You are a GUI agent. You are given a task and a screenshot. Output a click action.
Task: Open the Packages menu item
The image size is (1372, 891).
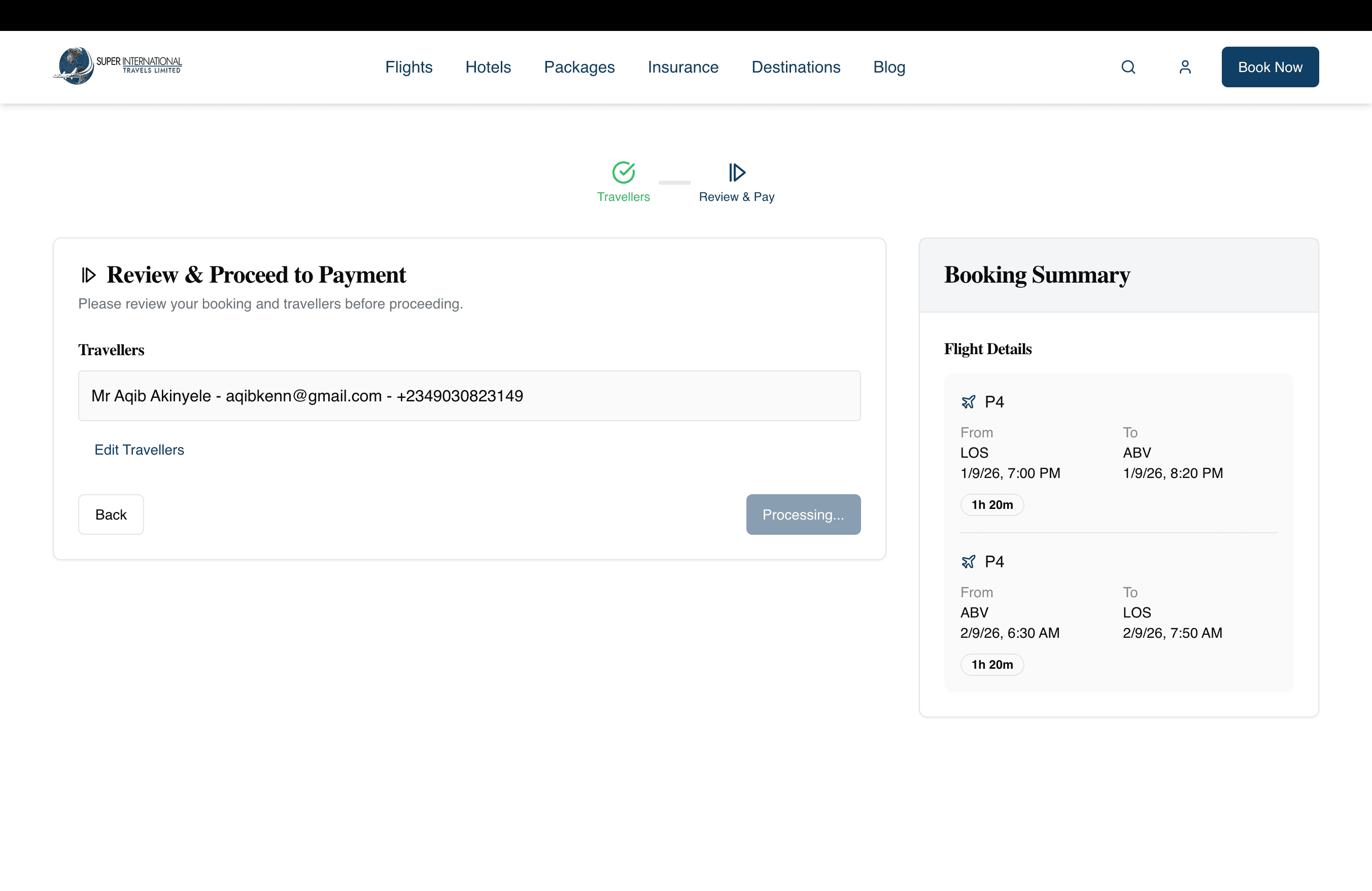(x=579, y=67)
